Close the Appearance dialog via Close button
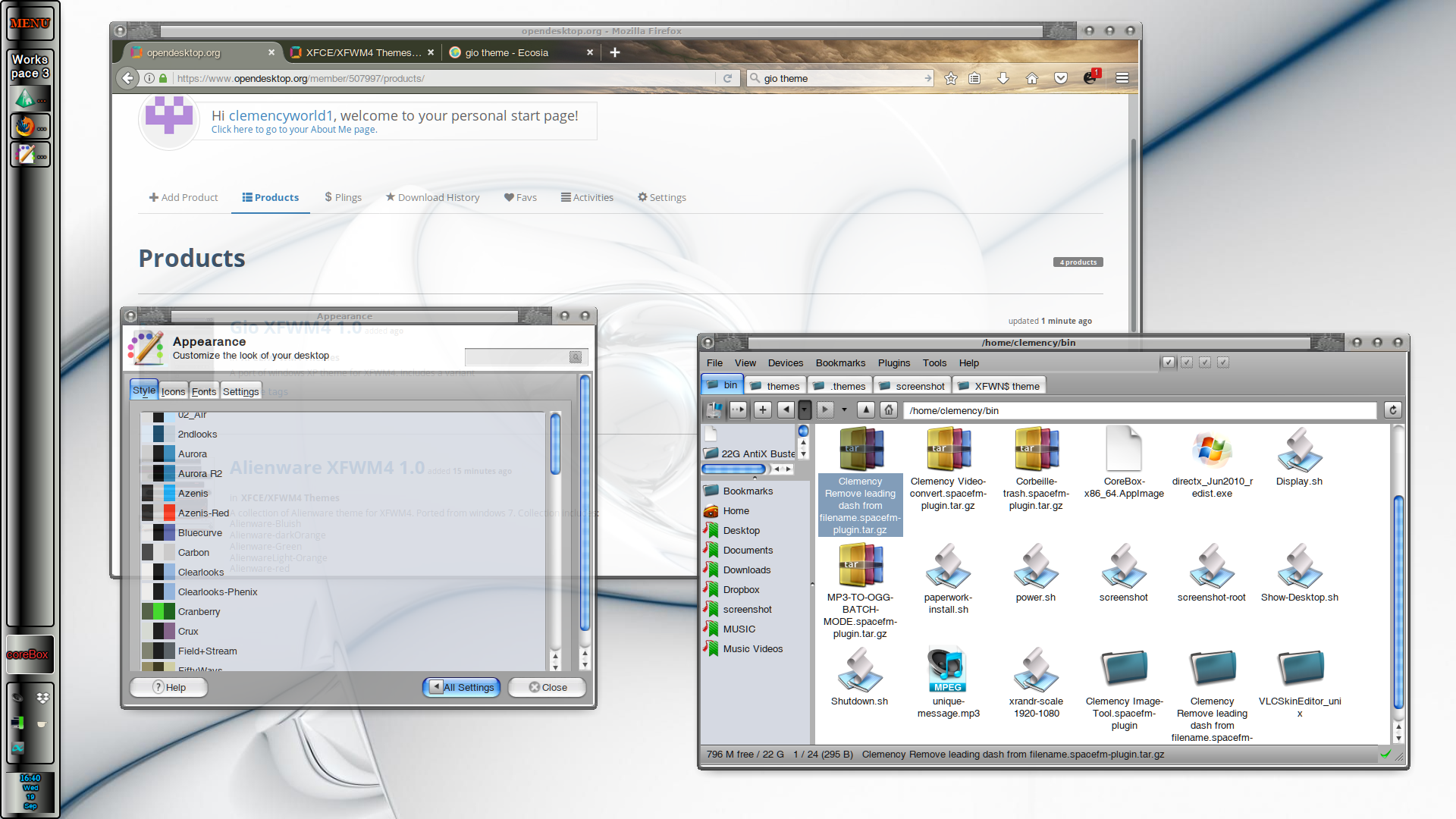Screen dimensions: 1456x819 coord(548,687)
